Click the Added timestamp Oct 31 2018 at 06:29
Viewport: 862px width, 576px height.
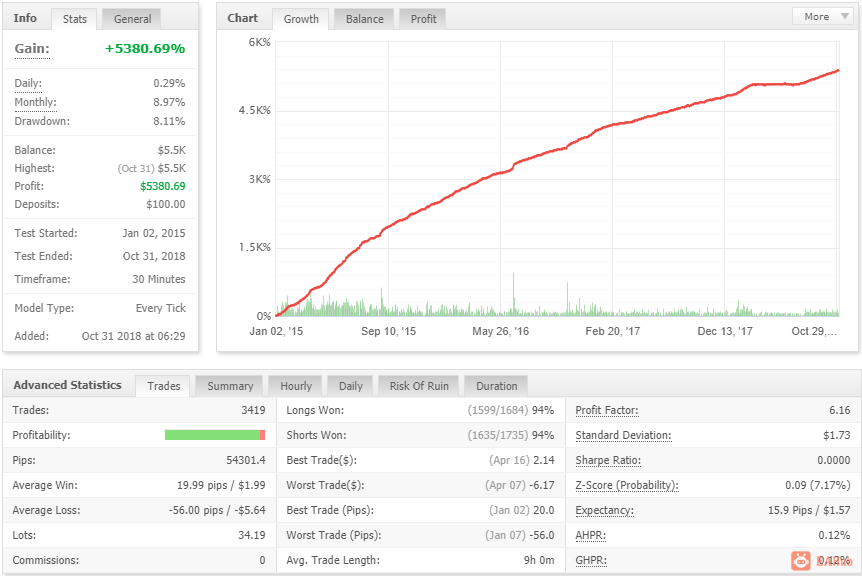[134, 336]
